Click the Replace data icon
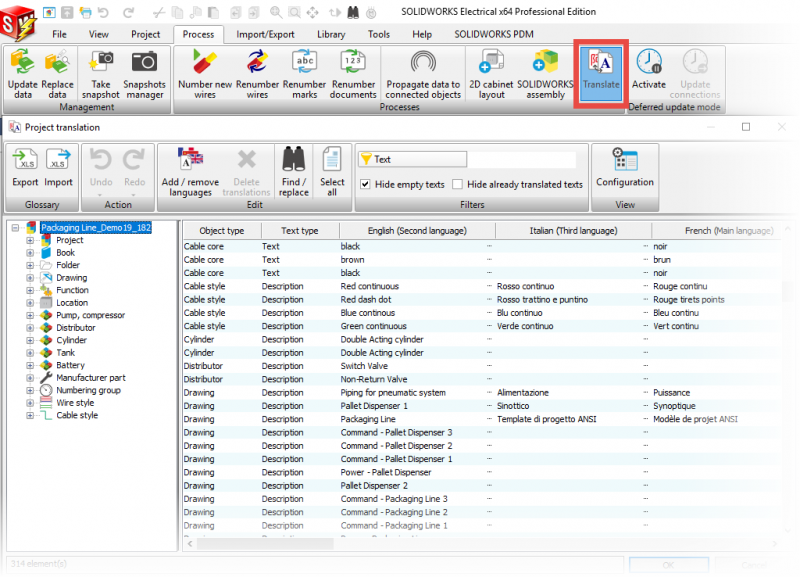800x577 pixels. [57, 73]
